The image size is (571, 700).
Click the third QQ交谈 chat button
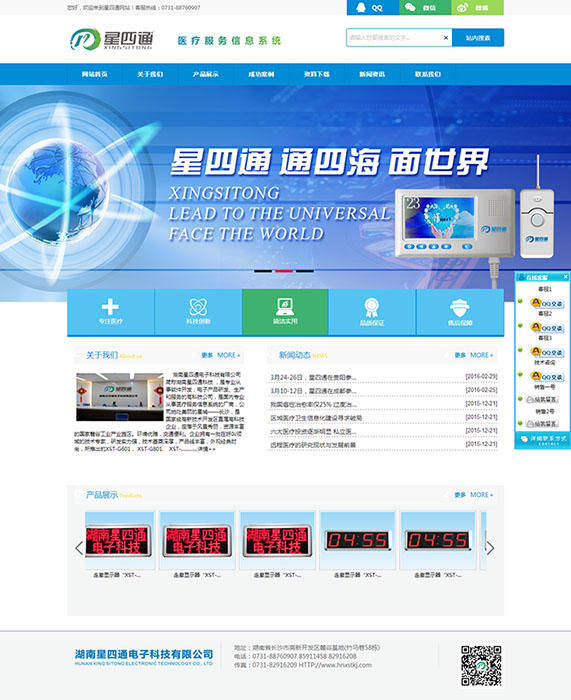547,352
